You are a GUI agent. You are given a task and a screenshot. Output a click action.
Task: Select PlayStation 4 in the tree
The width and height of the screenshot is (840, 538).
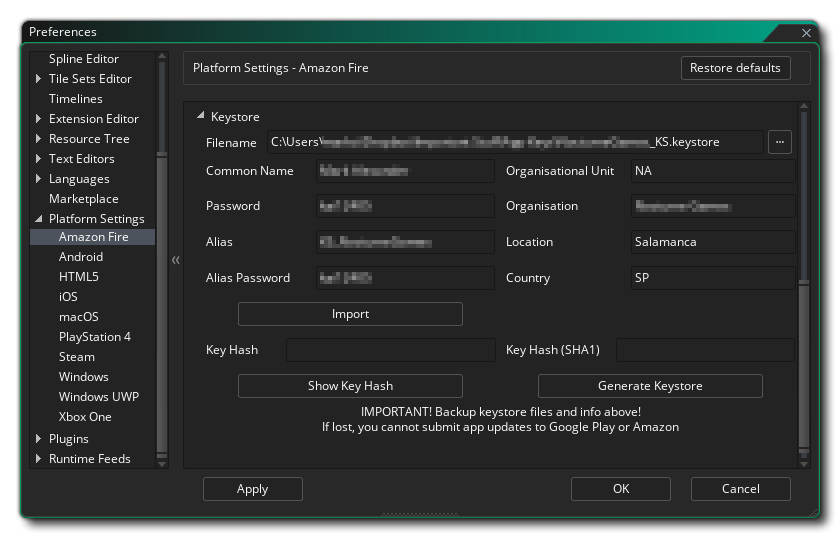94,337
